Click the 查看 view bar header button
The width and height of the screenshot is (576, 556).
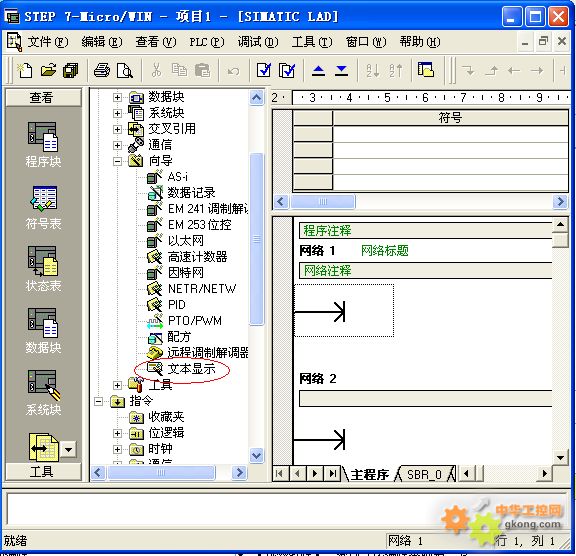[43, 97]
